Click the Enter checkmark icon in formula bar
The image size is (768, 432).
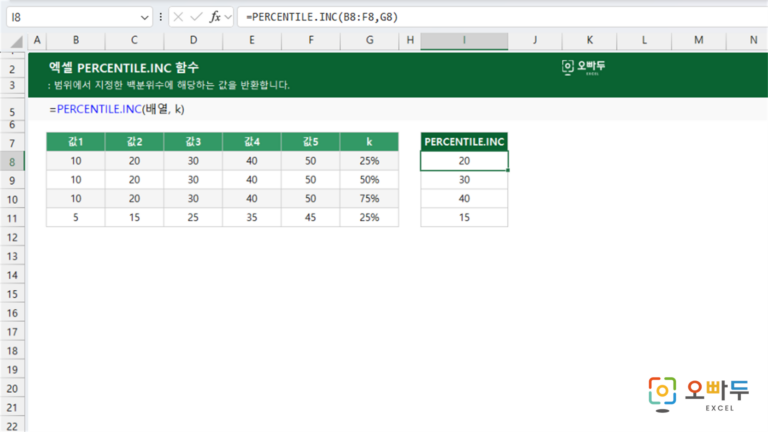196,17
